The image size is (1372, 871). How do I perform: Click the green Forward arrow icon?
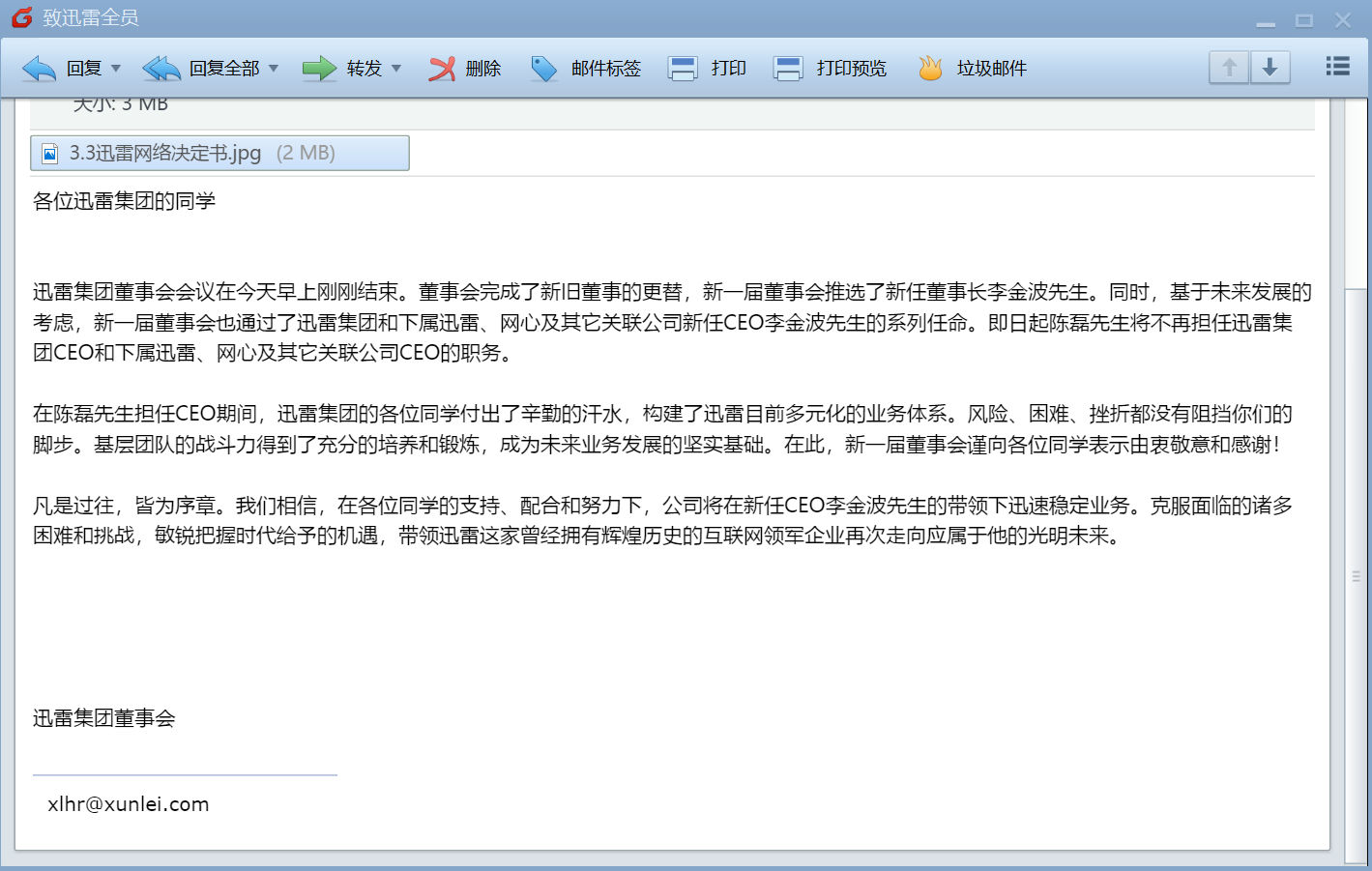[x=319, y=69]
